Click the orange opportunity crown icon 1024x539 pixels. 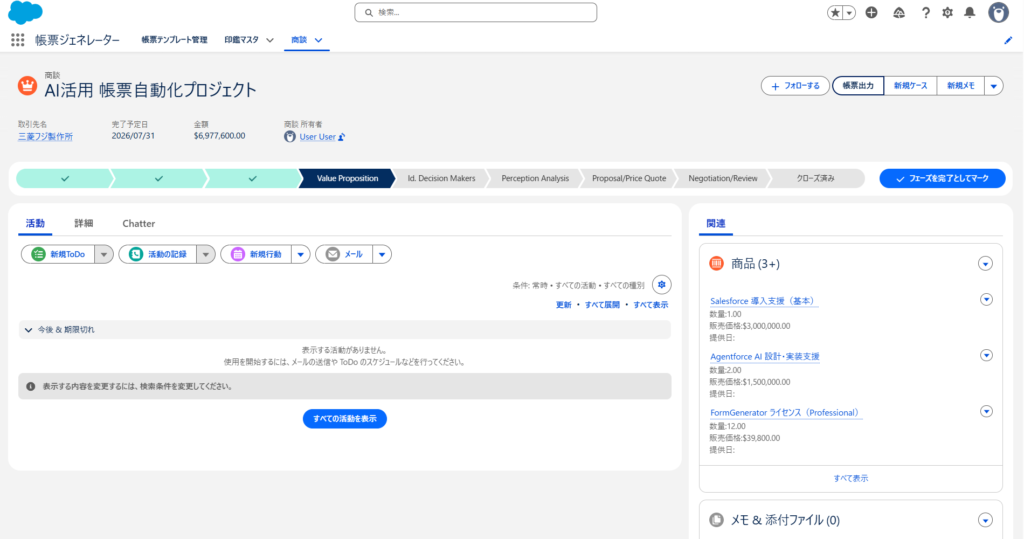[27, 86]
